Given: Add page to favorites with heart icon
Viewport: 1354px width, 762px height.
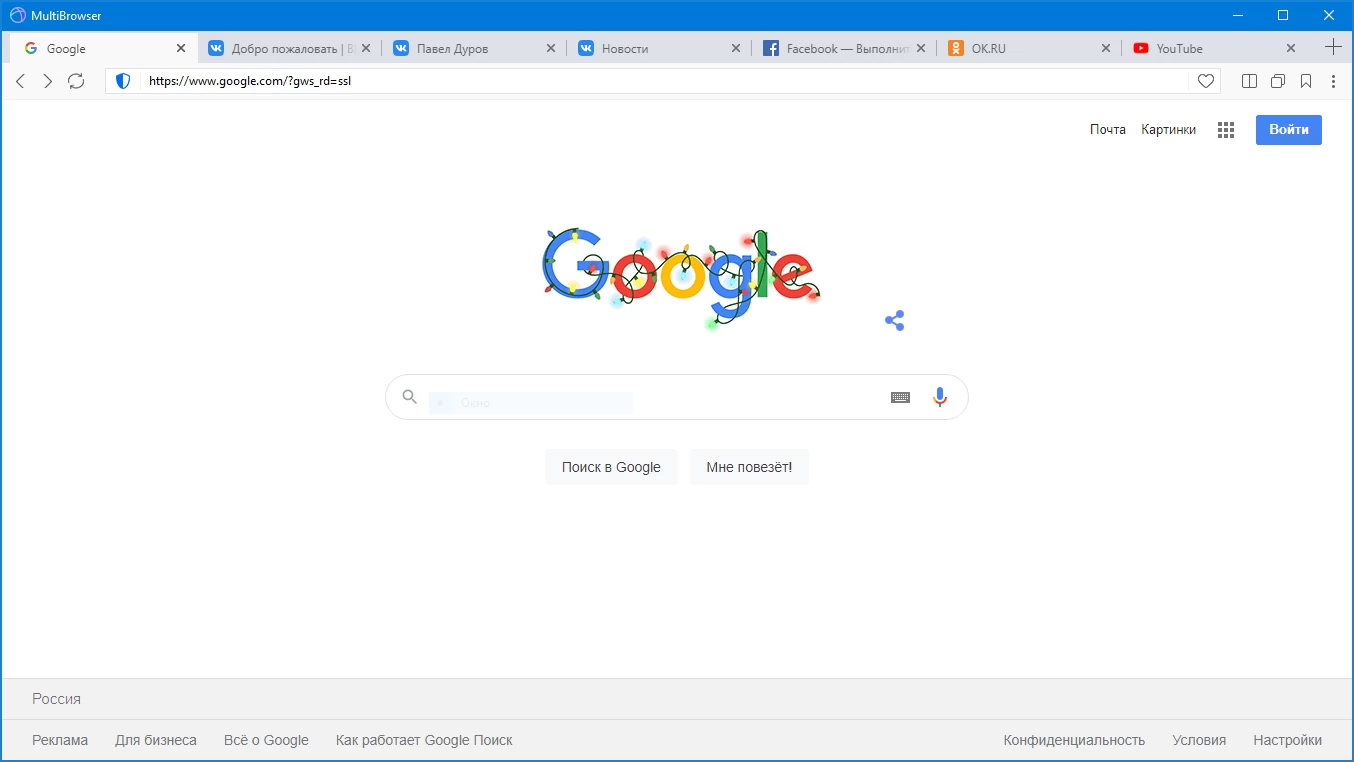Looking at the screenshot, I should [1206, 81].
